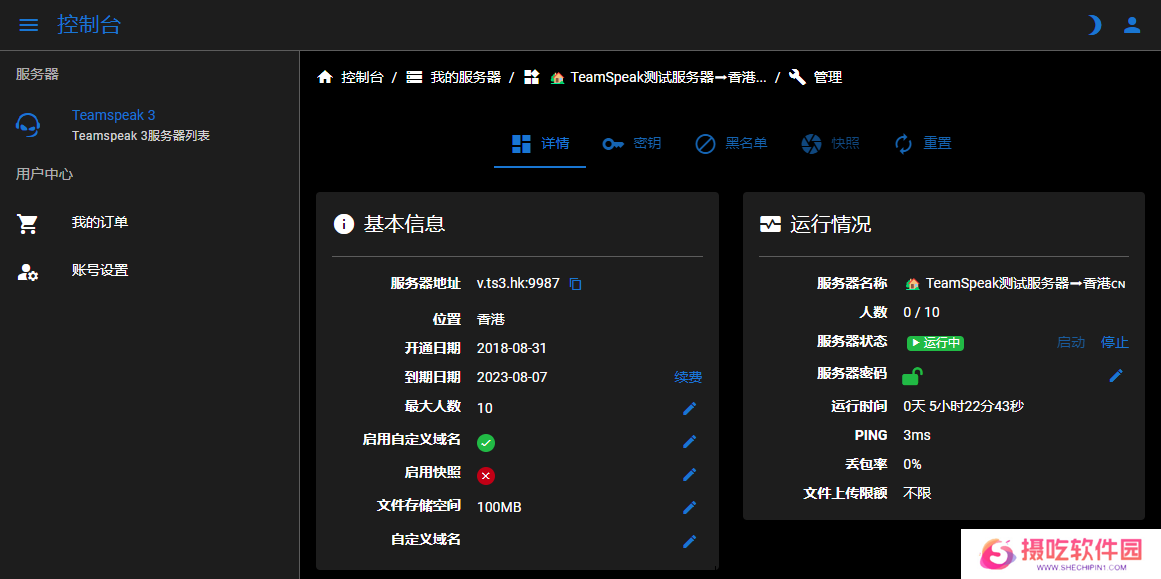The width and height of the screenshot is (1161, 579).
Task: Toggle dark mode with the moon icon
Action: (1094, 25)
